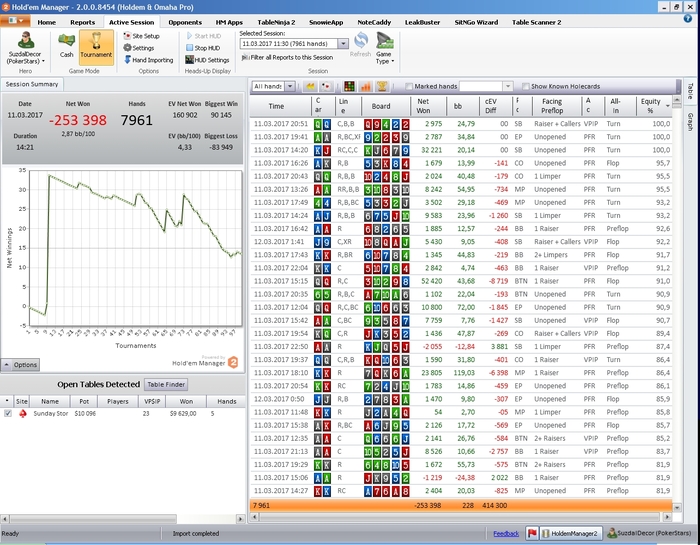Open HUD Settings
700x545 pixels.
point(207,60)
